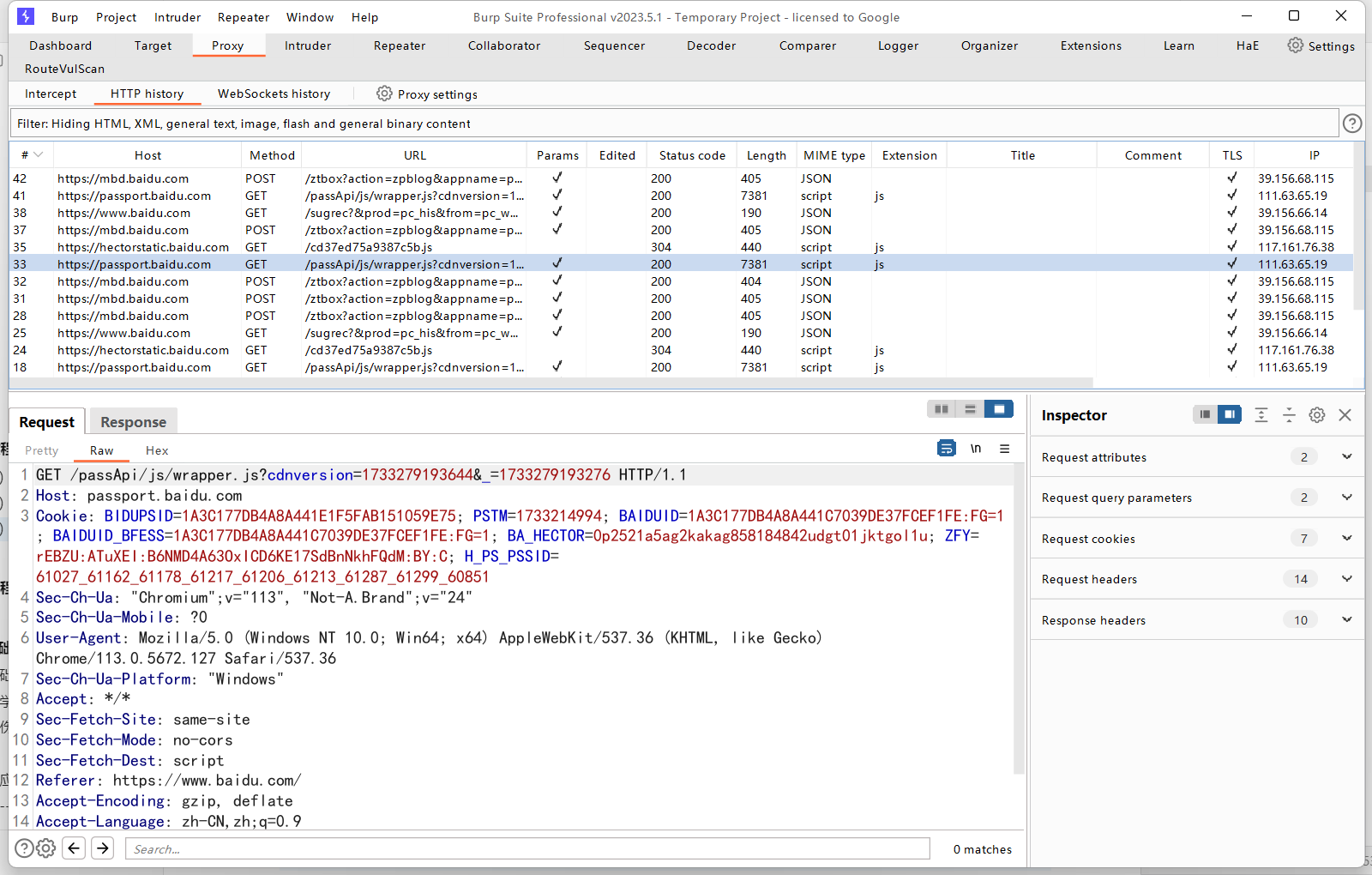Open the Decoder tab
The image size is (1372, 875).
point(711,45)
